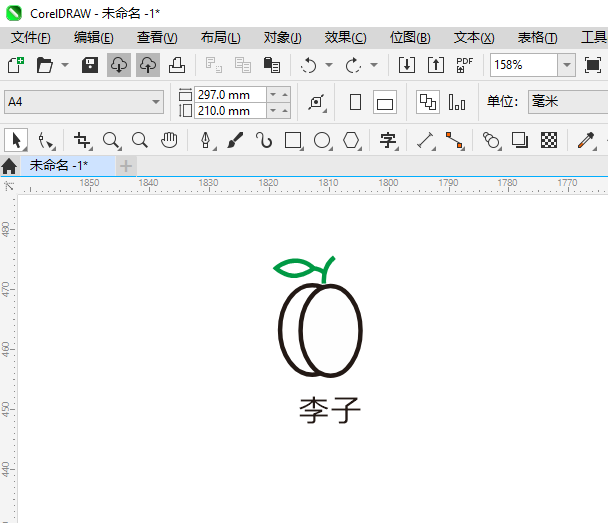
Task: Select the Drop Shadow tool
Action: (520, 140)
